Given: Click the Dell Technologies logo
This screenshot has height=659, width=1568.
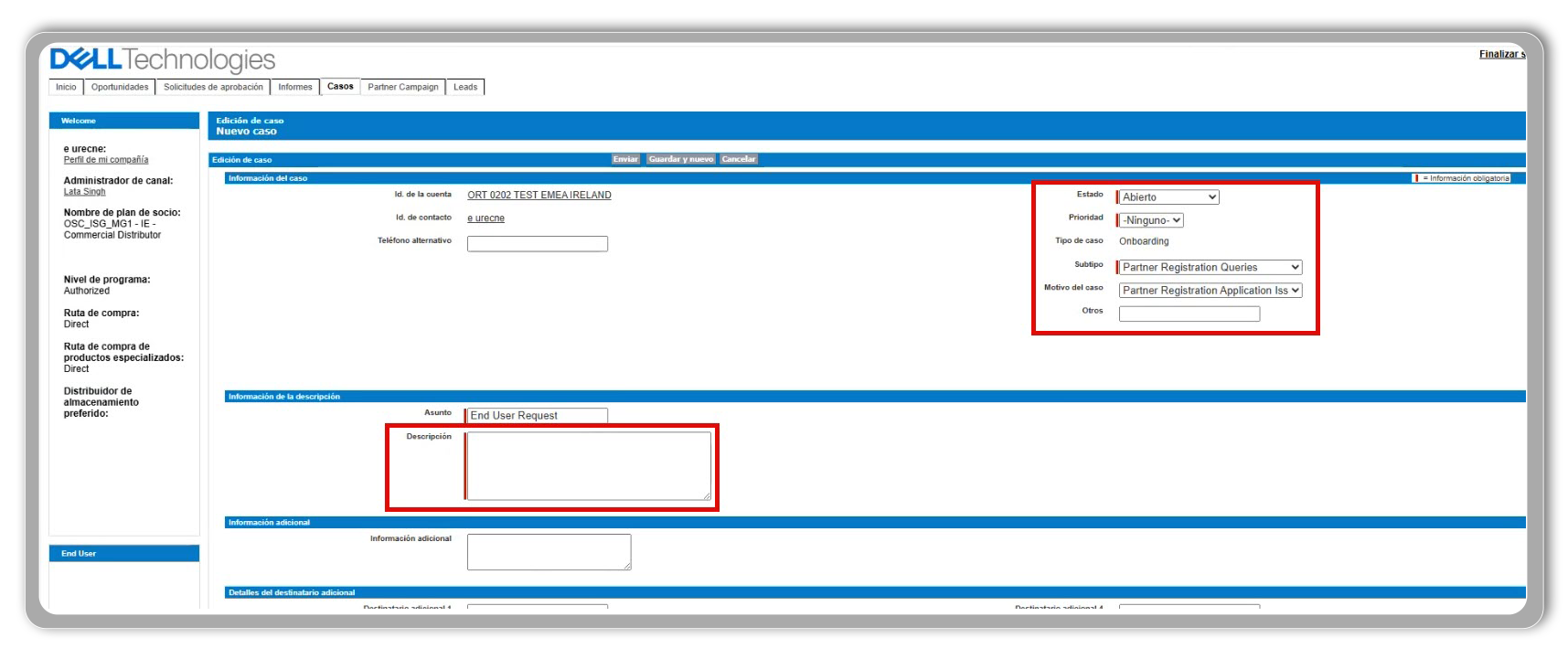Looking at the screenshot, I should click(162, 60).
